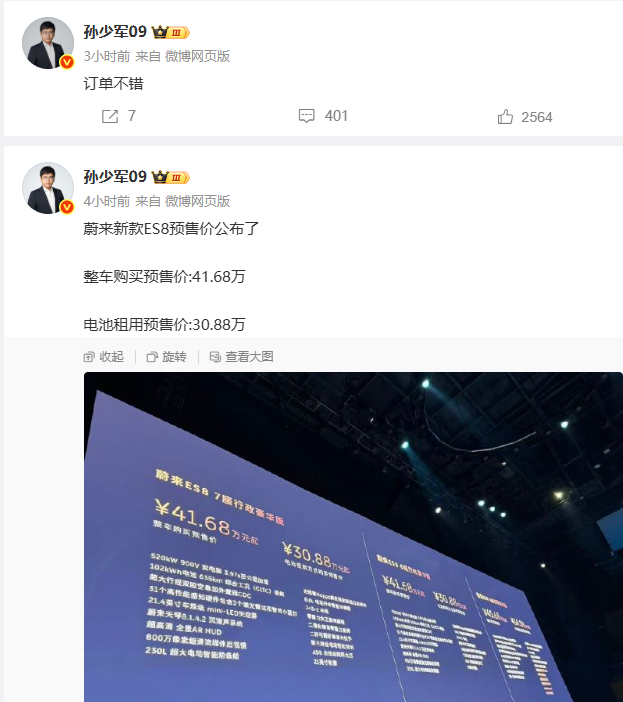Click the repost icon with count 7
The image size is (623, 702).
(x=110, y=116)
